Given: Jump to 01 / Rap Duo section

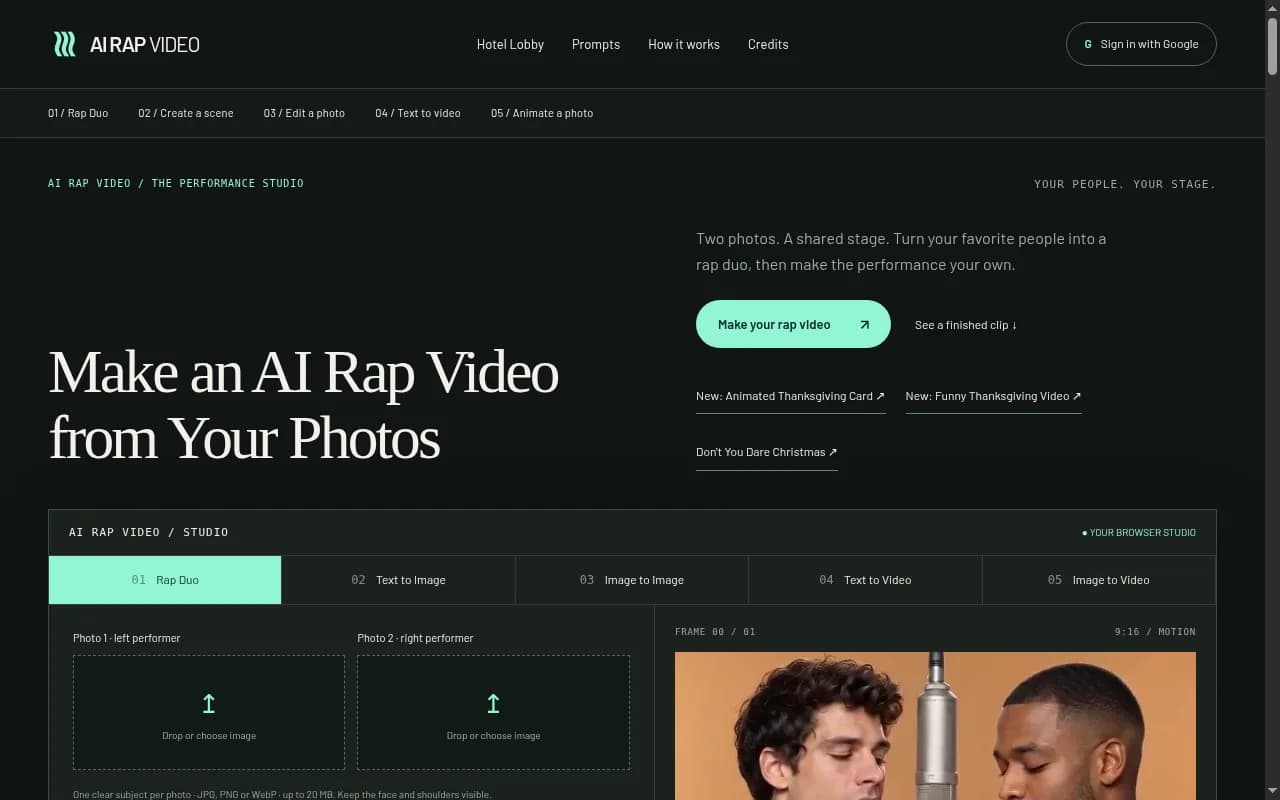Looking at the screenshot, I should click(x=78, y=113).
